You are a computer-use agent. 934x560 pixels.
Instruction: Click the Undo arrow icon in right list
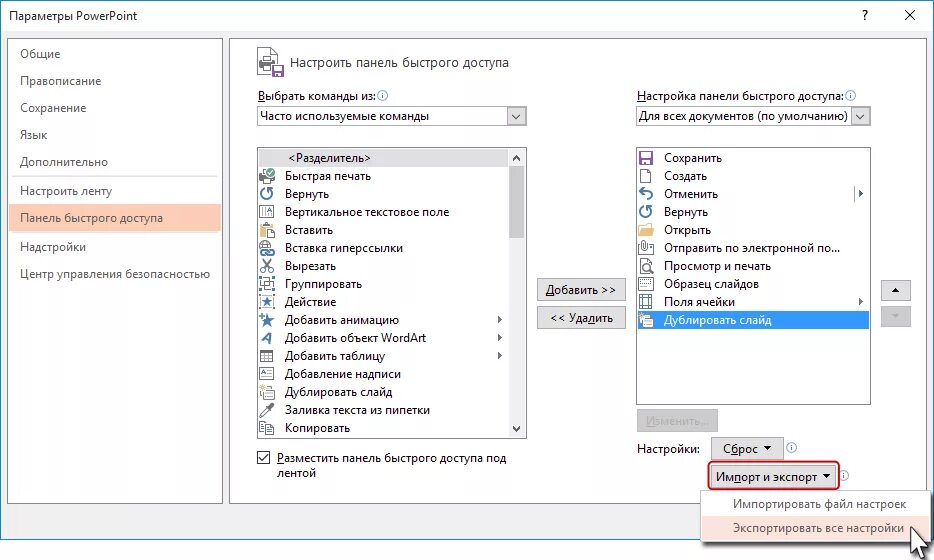click(x=646, y=194)
